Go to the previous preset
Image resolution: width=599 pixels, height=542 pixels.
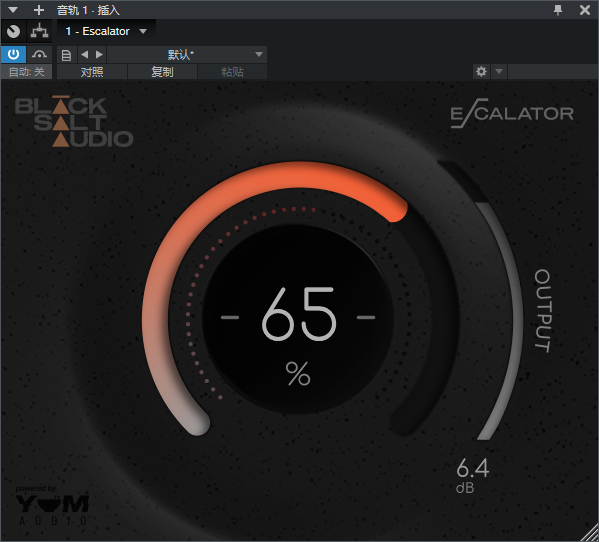84,55
